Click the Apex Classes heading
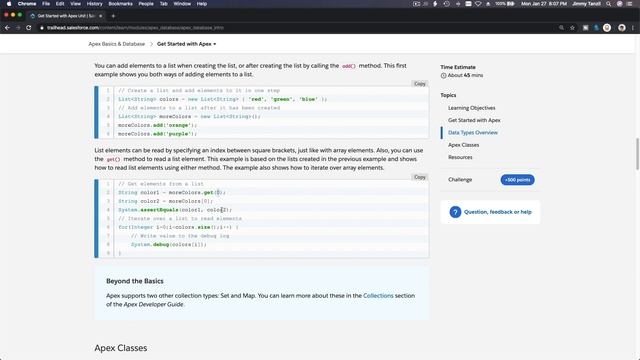 pyautogui.click(x=121, y=348)
